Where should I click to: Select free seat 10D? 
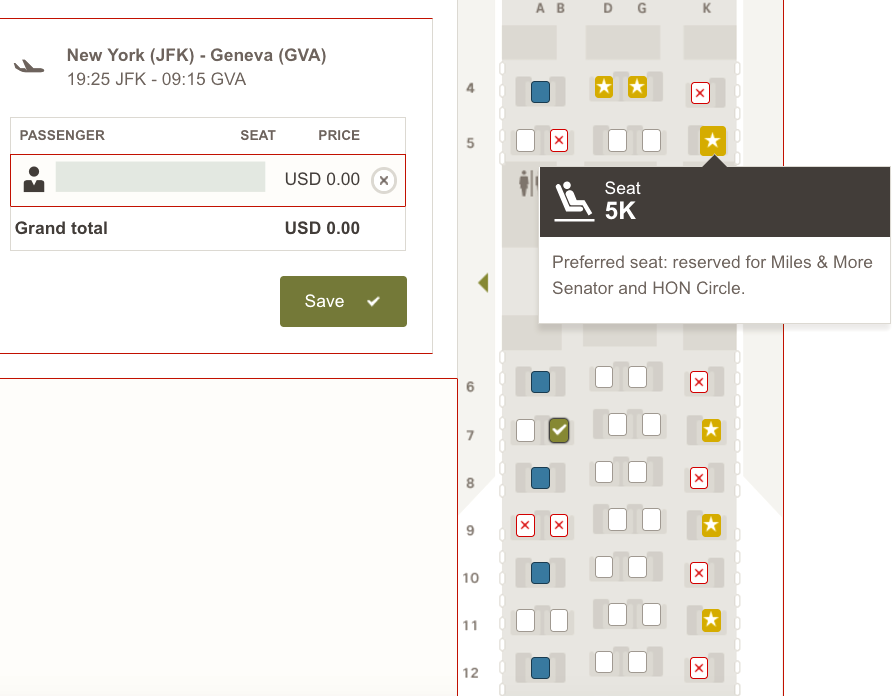[x=604, y=567]
